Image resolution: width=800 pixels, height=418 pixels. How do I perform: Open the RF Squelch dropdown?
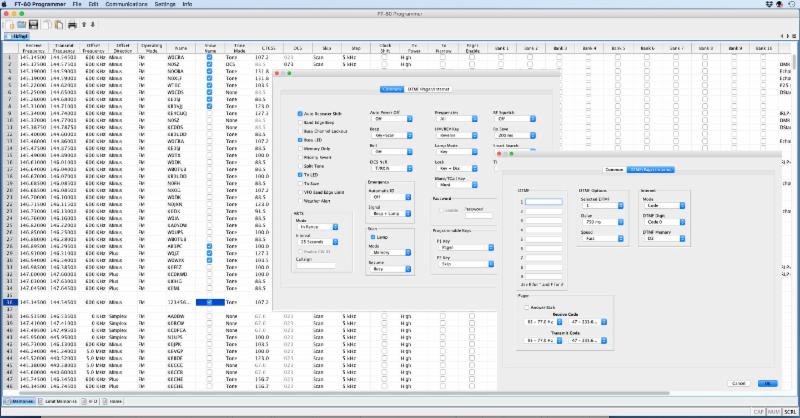click(514, 119)
